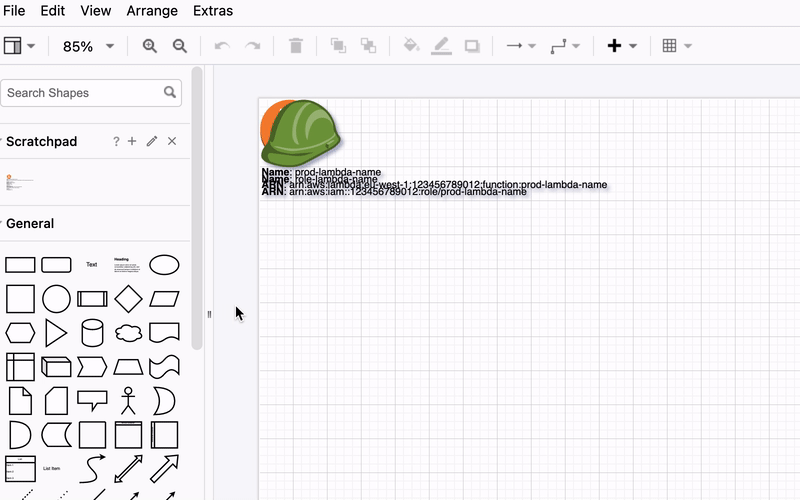Open the 85% zoom level dropdown
800x500 pixels.
88,46
